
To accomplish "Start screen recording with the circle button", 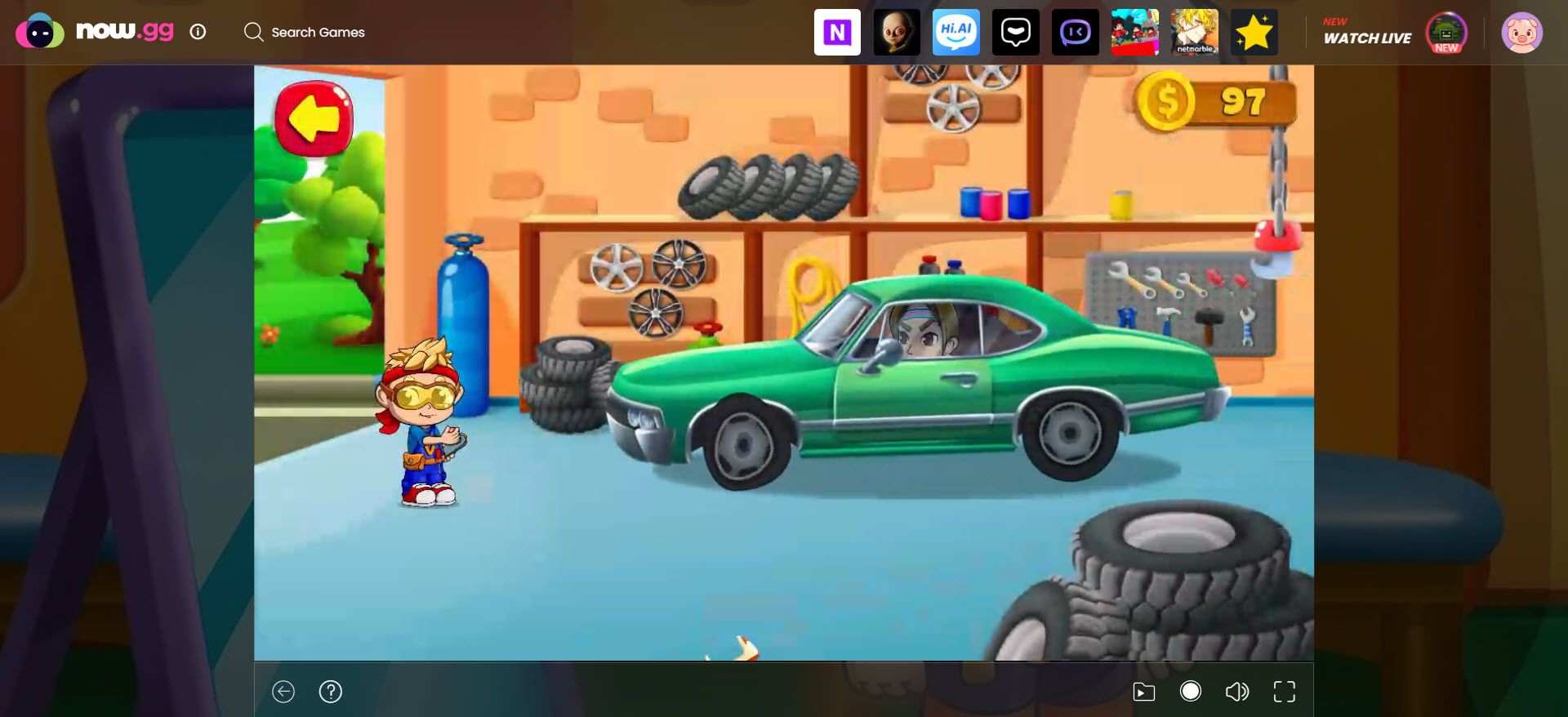I will pos(1191,692).
